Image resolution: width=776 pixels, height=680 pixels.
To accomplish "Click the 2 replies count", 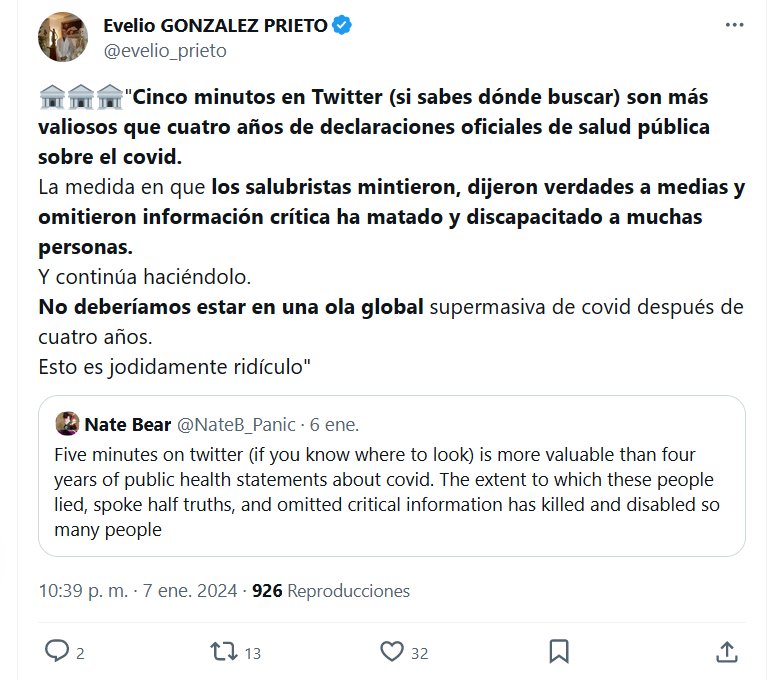I will tap(80, 653).
